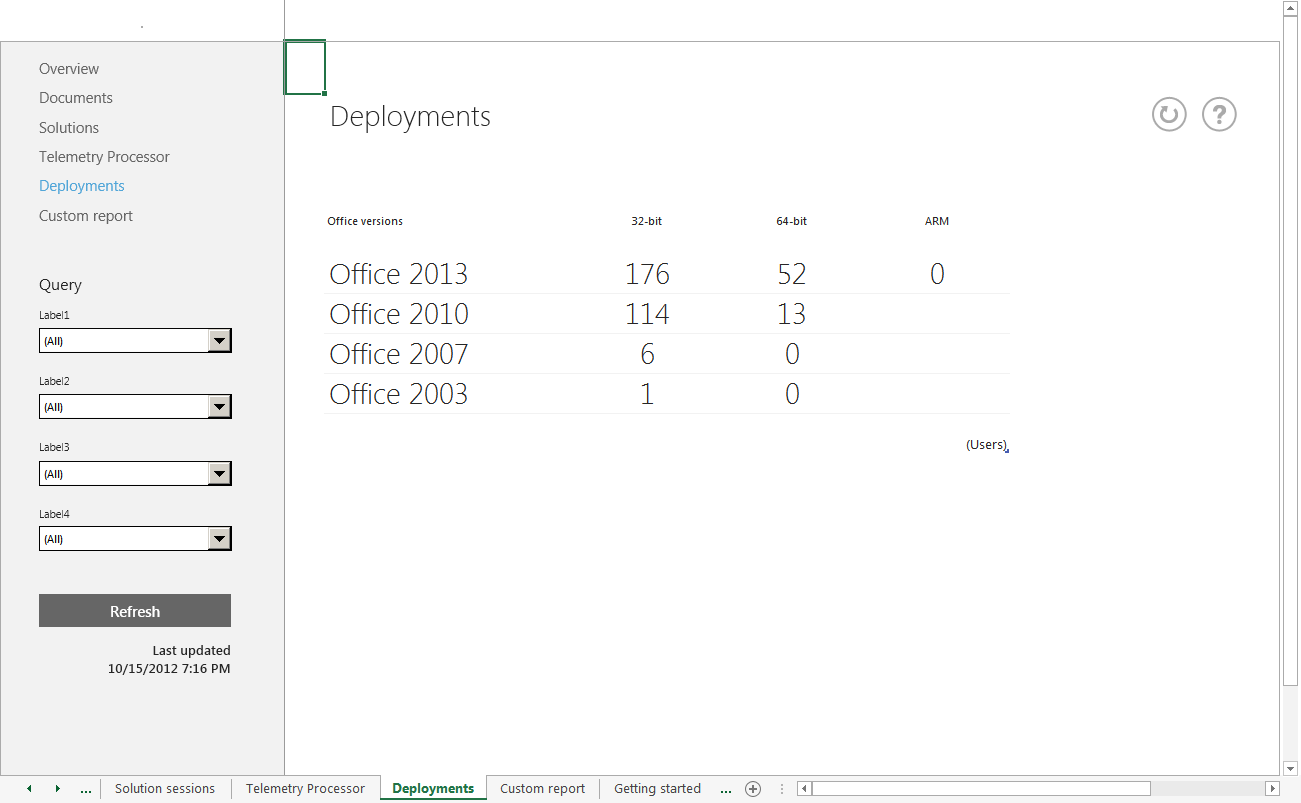
Task: Click the left sheet scroll arrow
Action: click(x=28, y=788)
